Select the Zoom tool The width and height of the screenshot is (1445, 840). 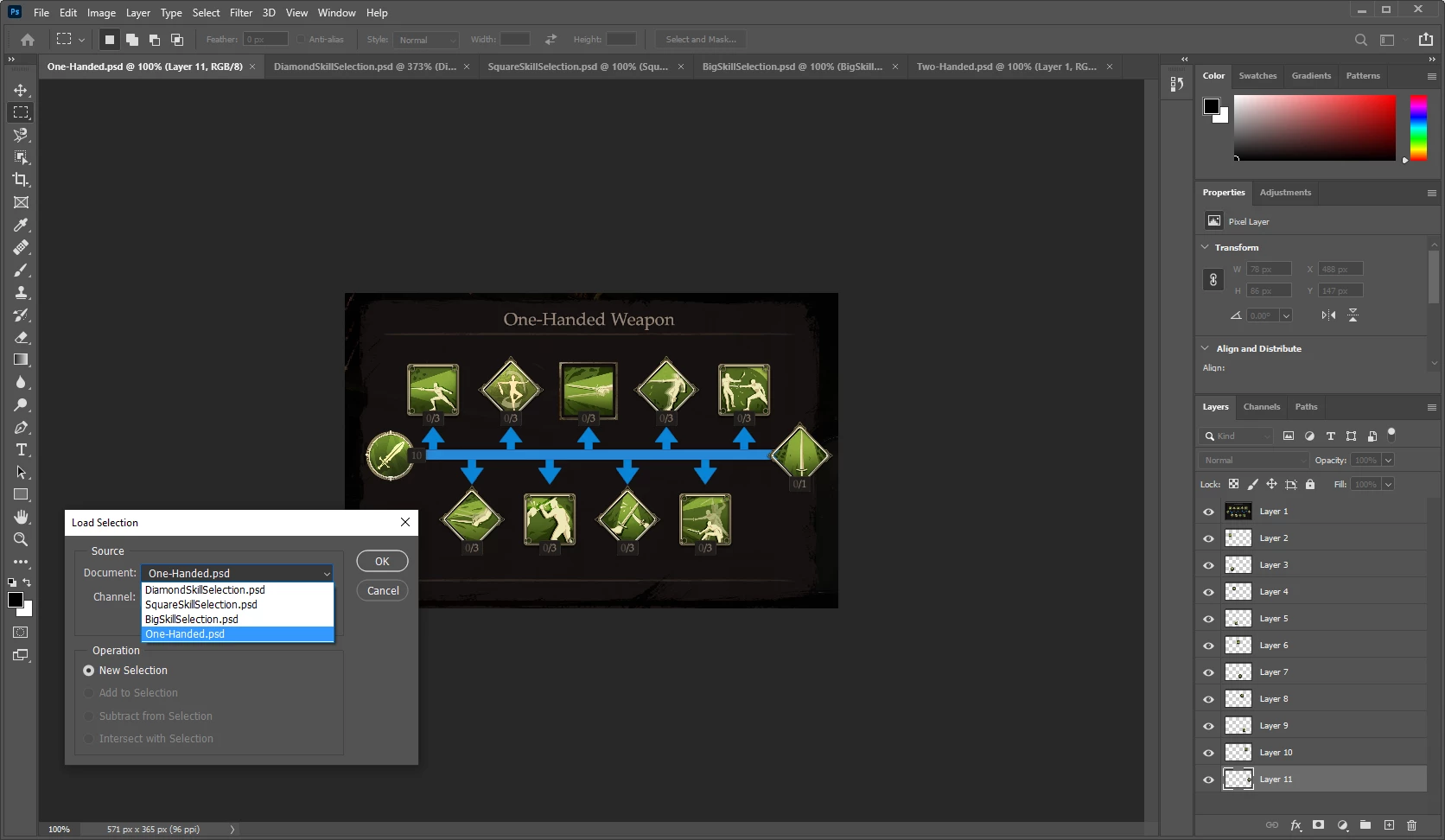click(x=21, y=539)
